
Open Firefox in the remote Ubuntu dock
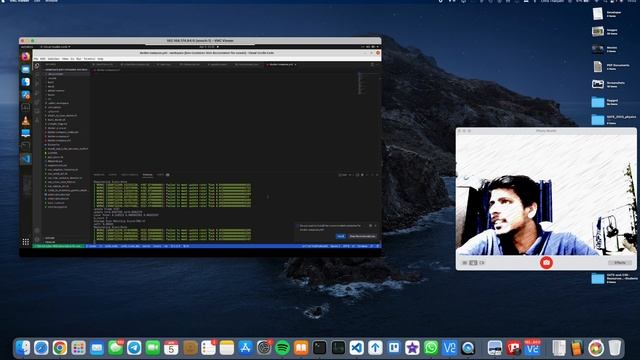pyautogui.click(x=25, y=56)
